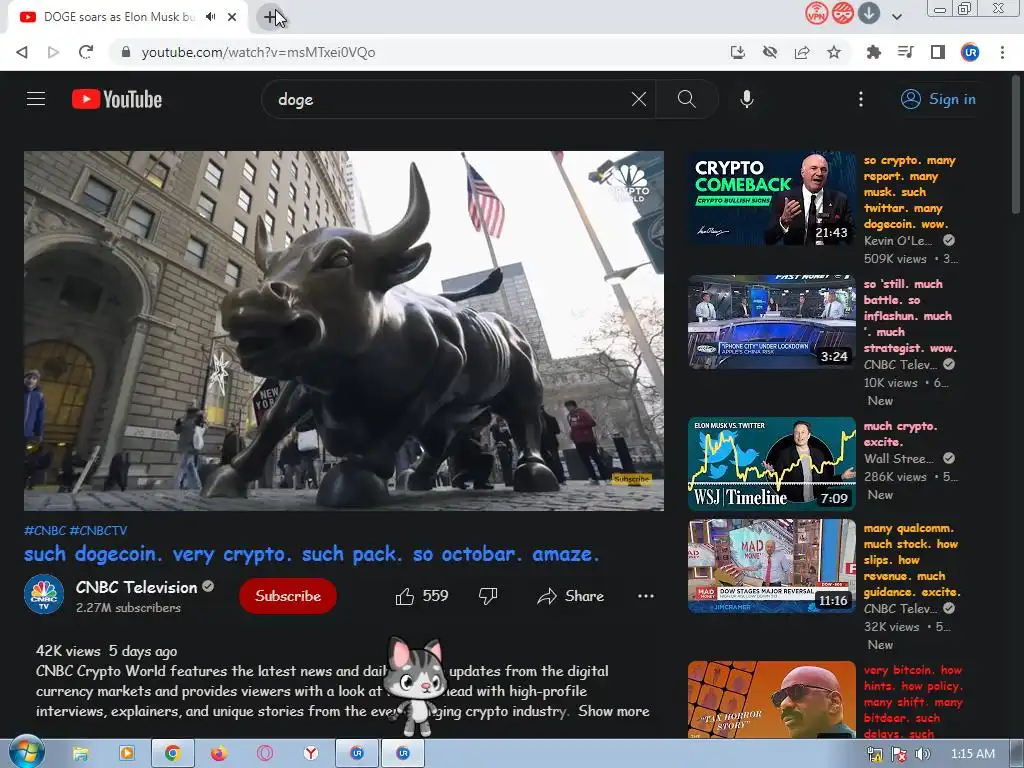Open the #CNBC hashtag link
The image size is (1024, 768).
click(44, 530)
